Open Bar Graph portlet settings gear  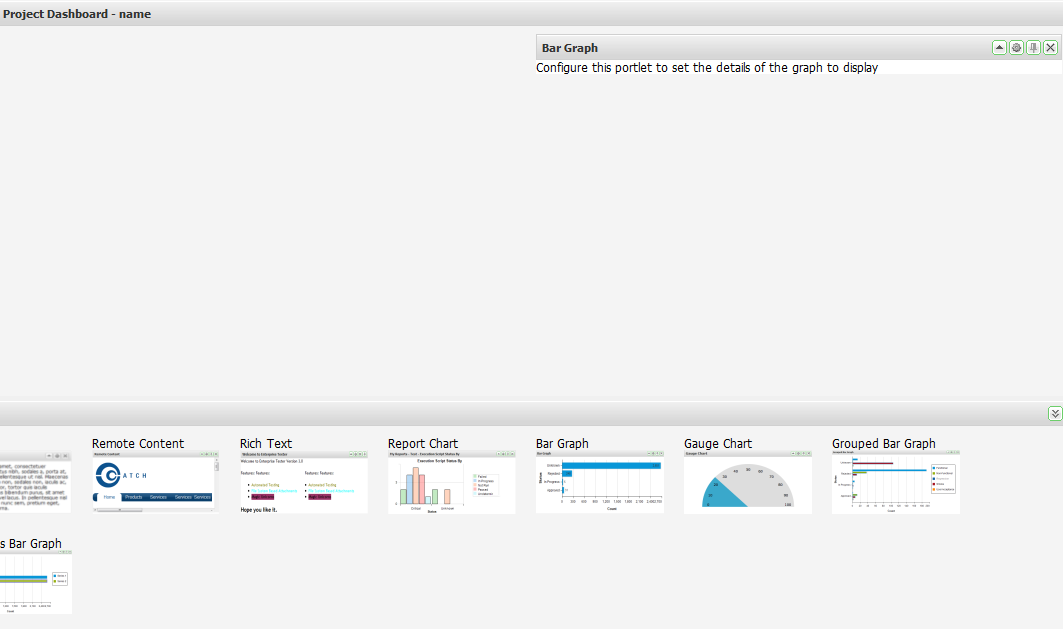[1016, 48]
